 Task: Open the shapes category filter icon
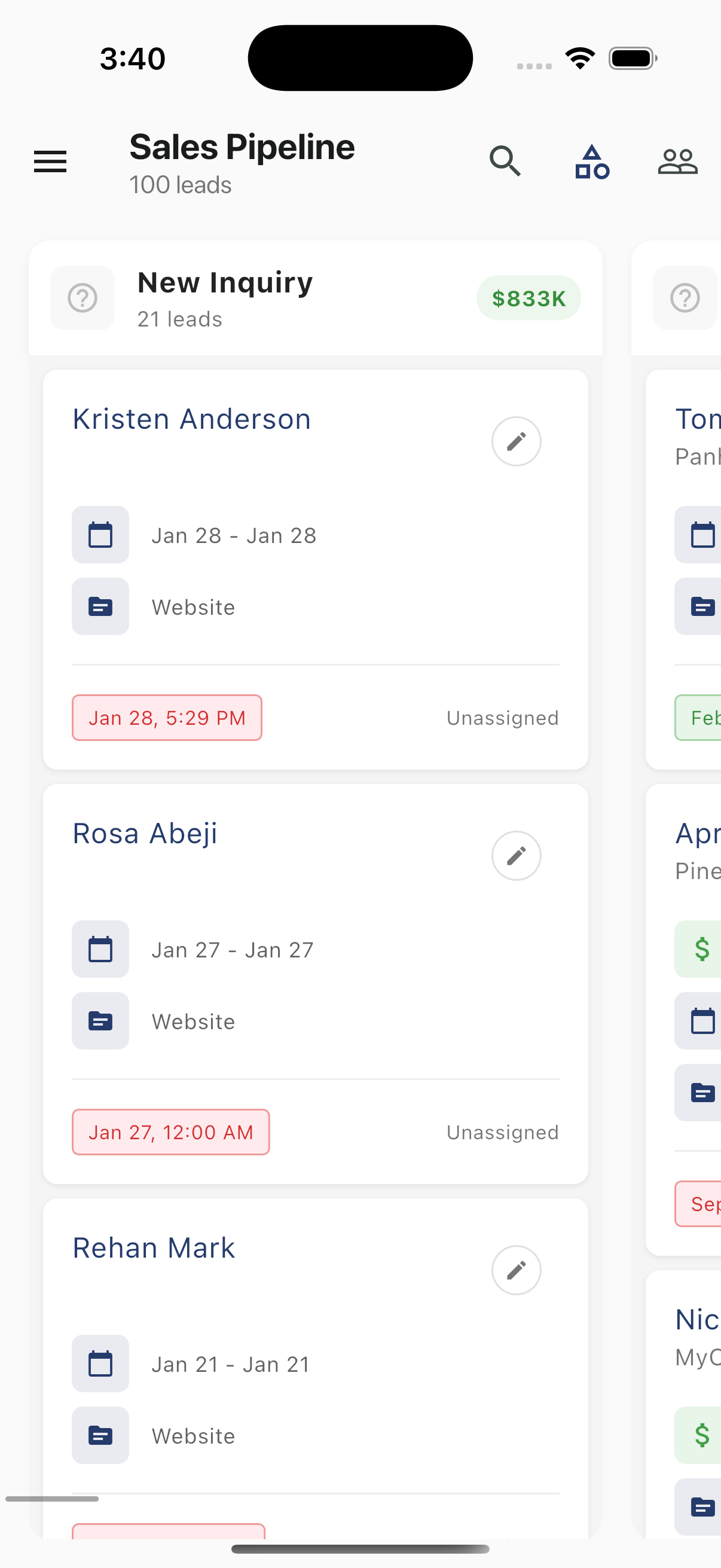[592, 161]
